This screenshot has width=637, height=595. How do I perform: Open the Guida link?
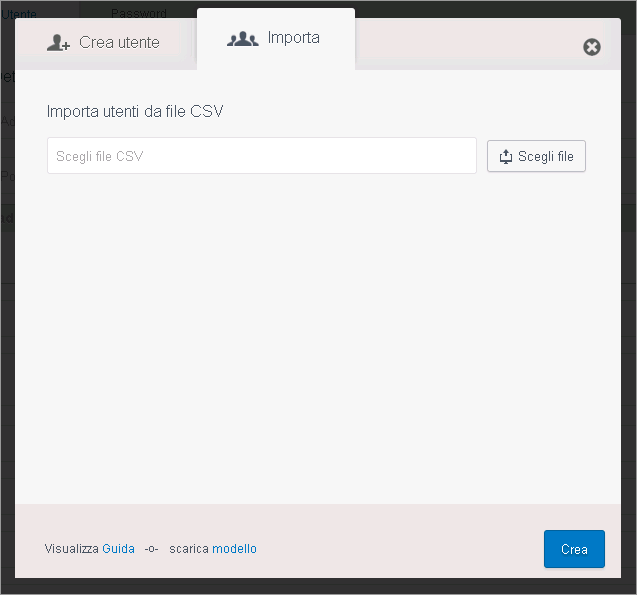pyautogui.click(x=118, y=549)
